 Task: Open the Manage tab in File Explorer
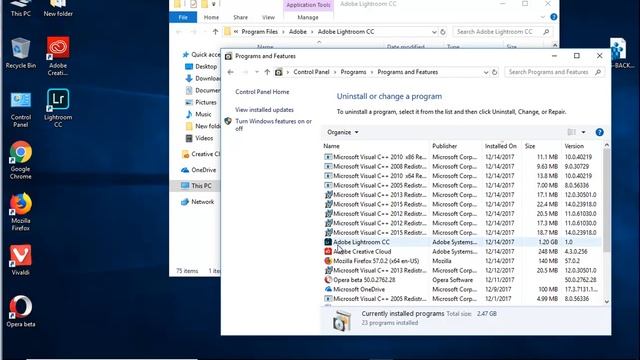[x=308, y=18]
